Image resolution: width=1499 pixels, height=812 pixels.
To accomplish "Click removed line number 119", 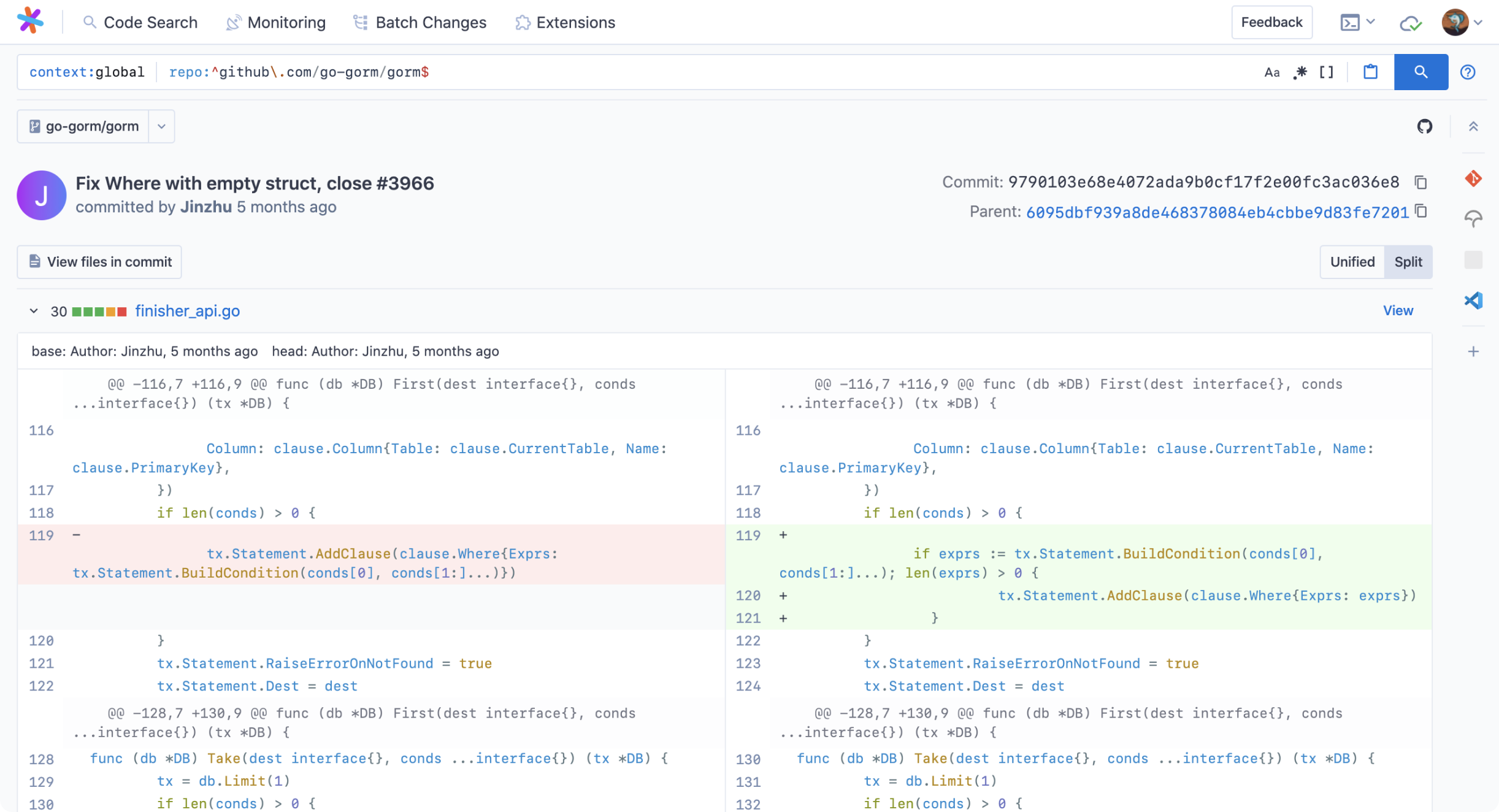I will 42,535.
